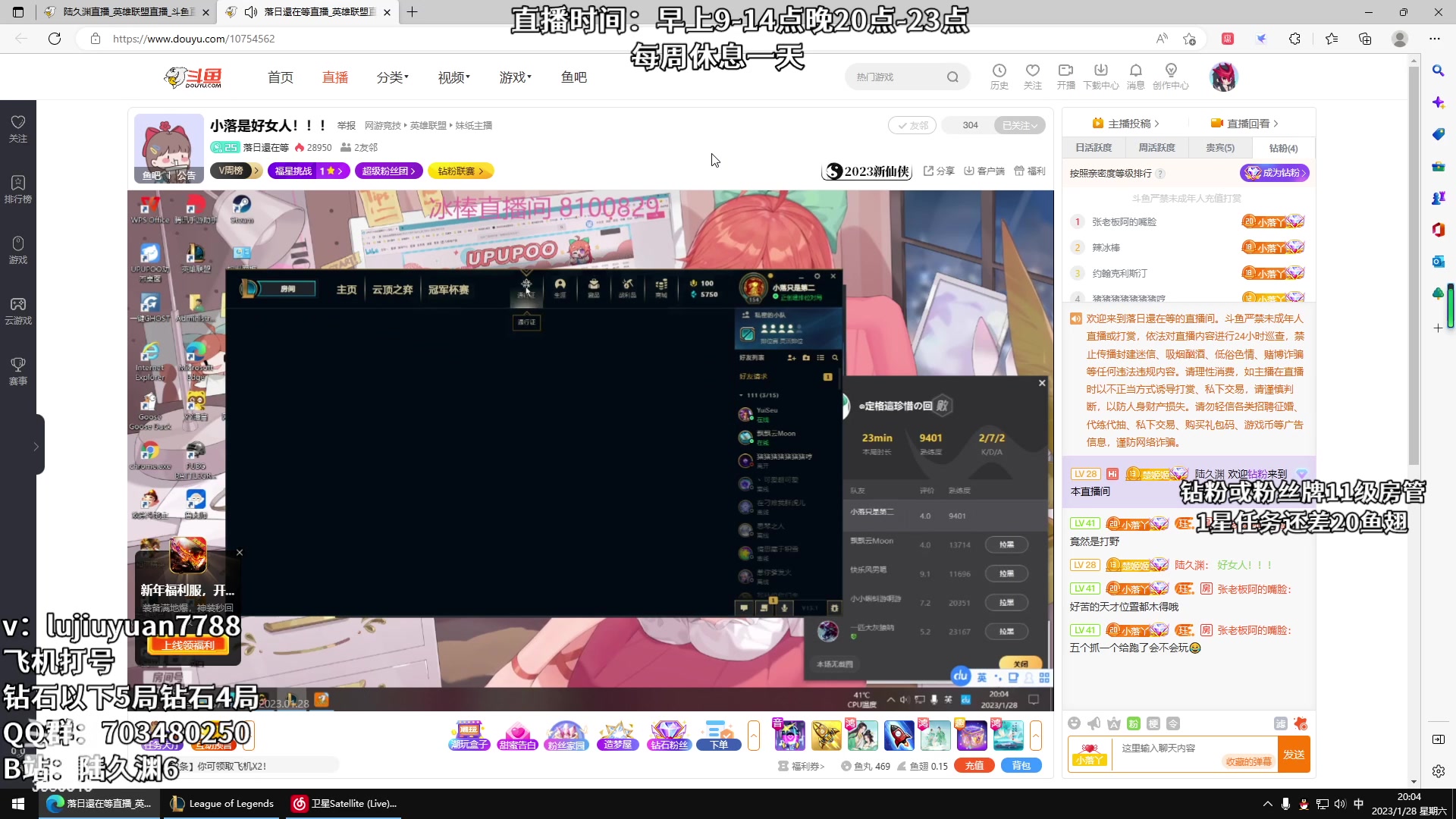Open 主播投稿 arrow link
This screenshot has width=1456, height=819.
pyautogui.click(x=1125, y=124)
